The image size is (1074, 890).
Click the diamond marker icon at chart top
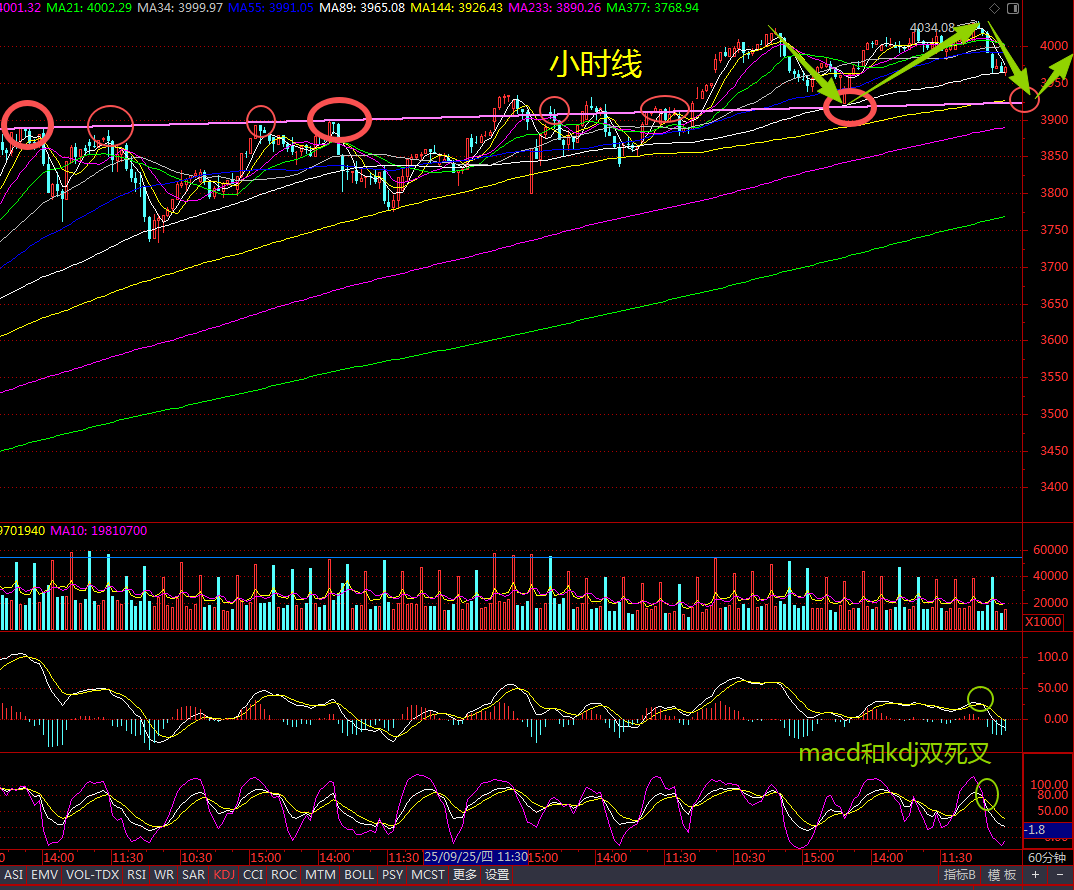(x=993, y=8)
